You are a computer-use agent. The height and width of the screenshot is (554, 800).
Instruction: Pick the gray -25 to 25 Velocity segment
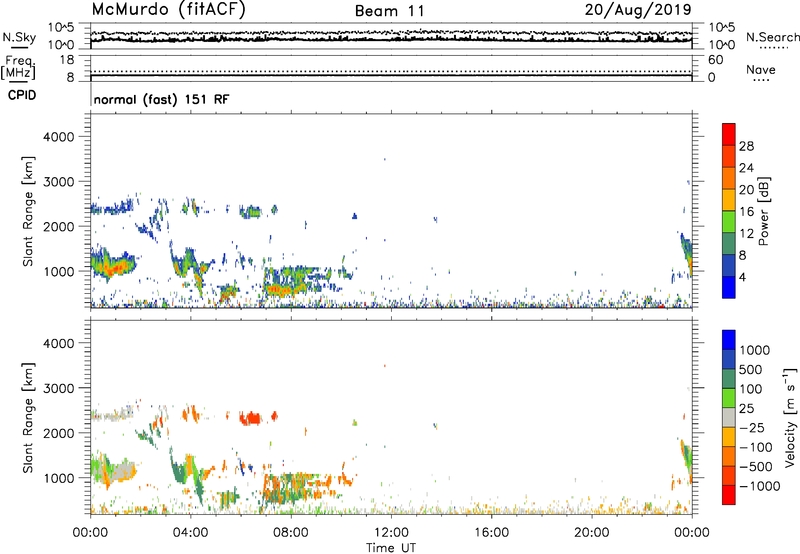tap(729, 417)
